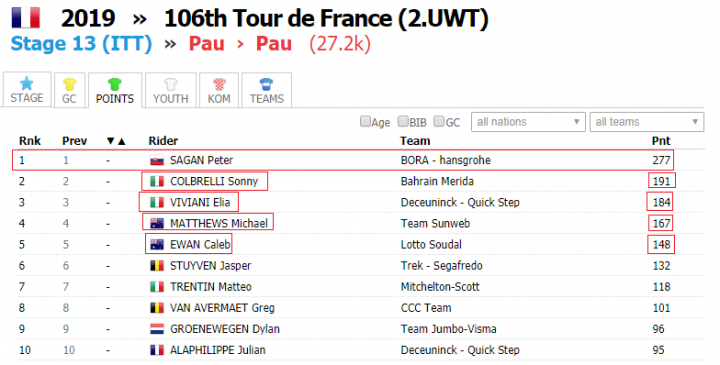Toggle the GC column checkbox
This screenshot has height=365, width=720.
pyautogui.click(x=439, y=122)
